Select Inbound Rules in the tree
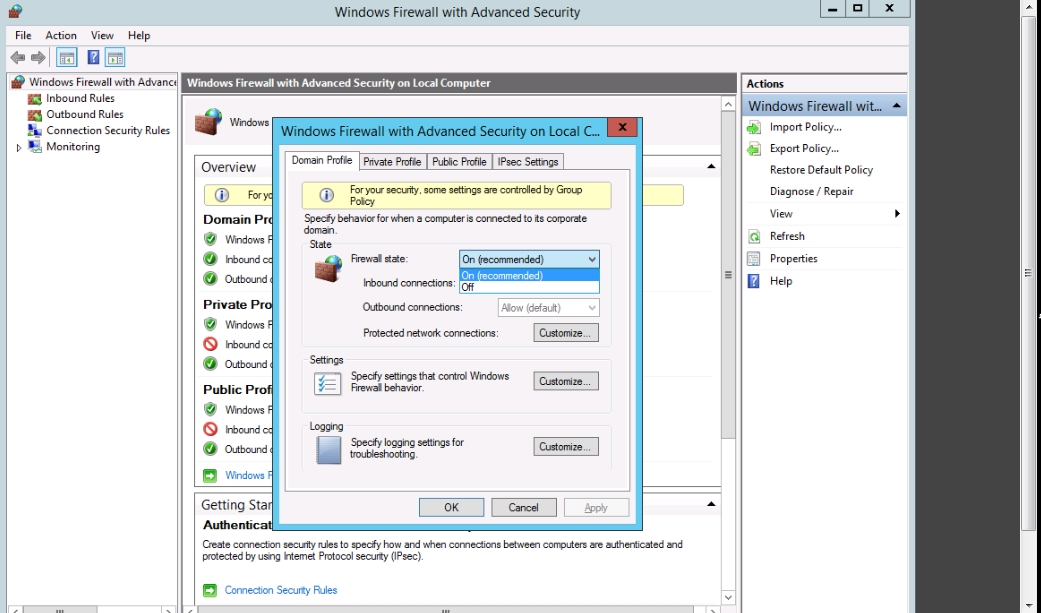 coord(80,98)
